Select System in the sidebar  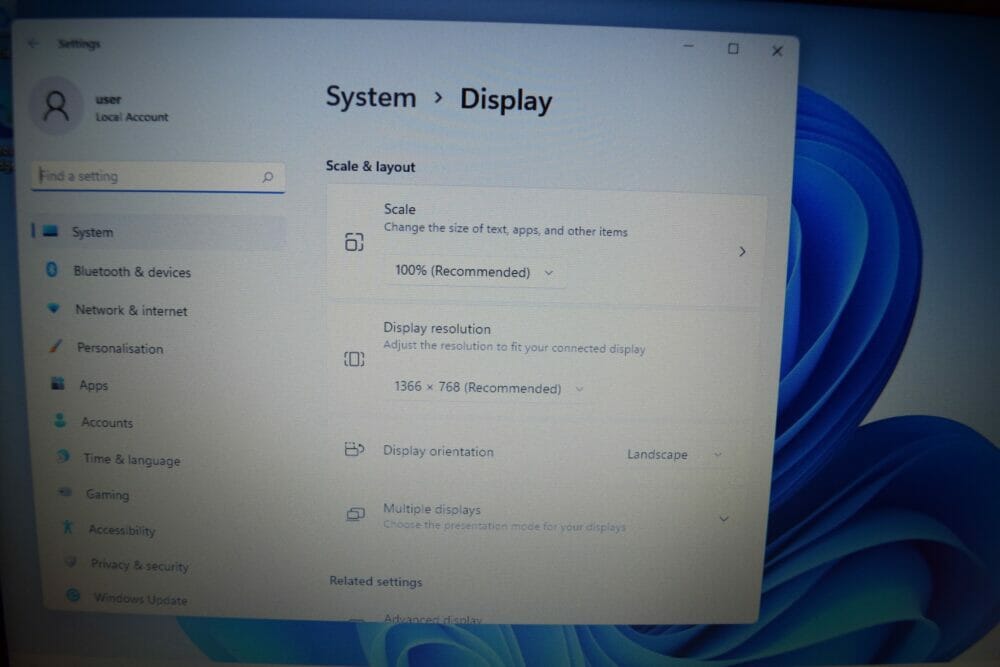tap(159, 232)
